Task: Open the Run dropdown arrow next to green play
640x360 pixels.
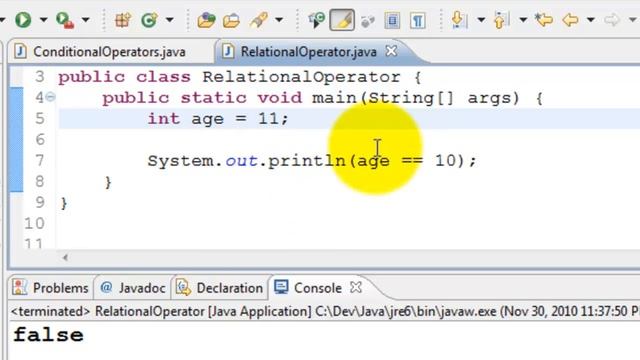Action: point(43,20)
